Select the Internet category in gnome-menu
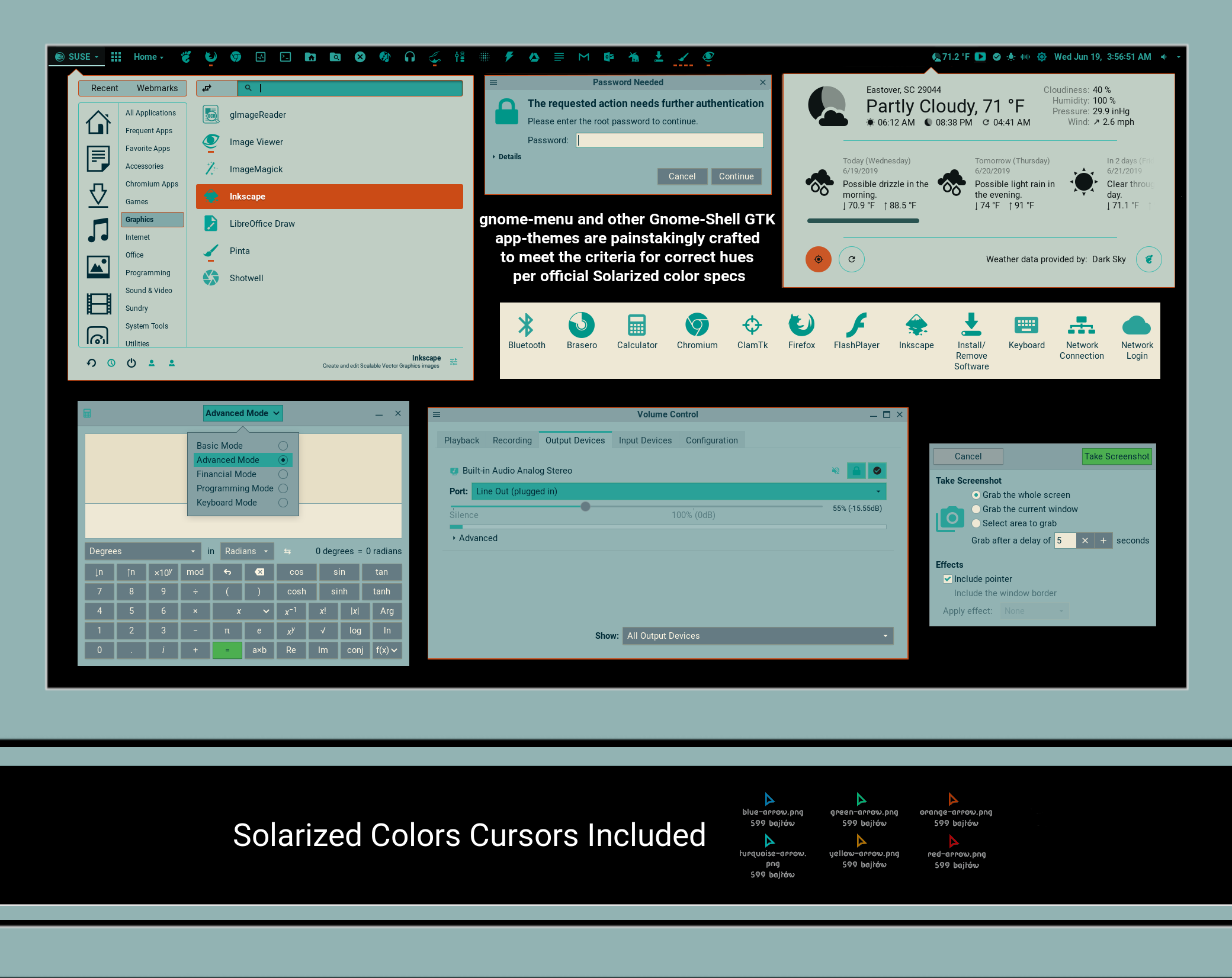1232x978 pixels. 152,237
